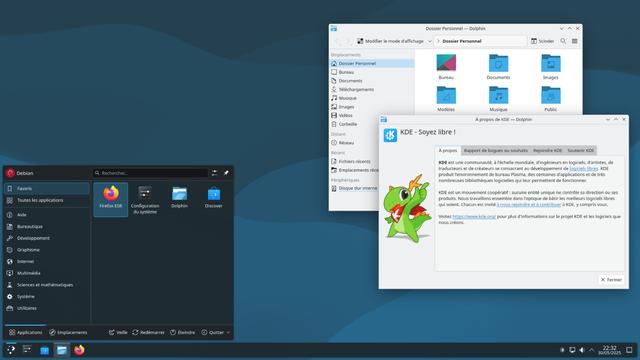Open the volume tray icon

pos(582,350)
